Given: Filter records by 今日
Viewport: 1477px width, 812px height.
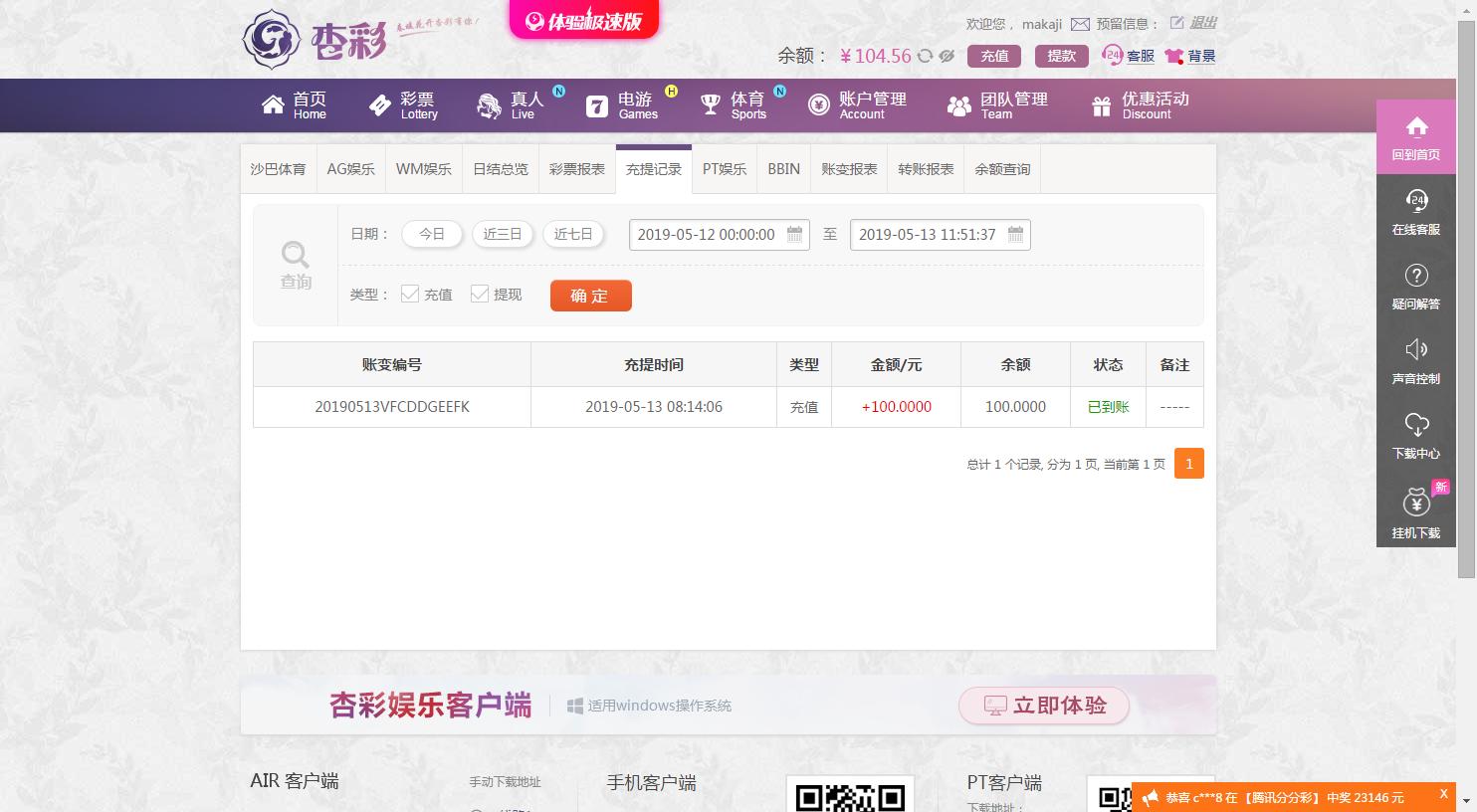Looking at the screenshot, I should 432,234.
